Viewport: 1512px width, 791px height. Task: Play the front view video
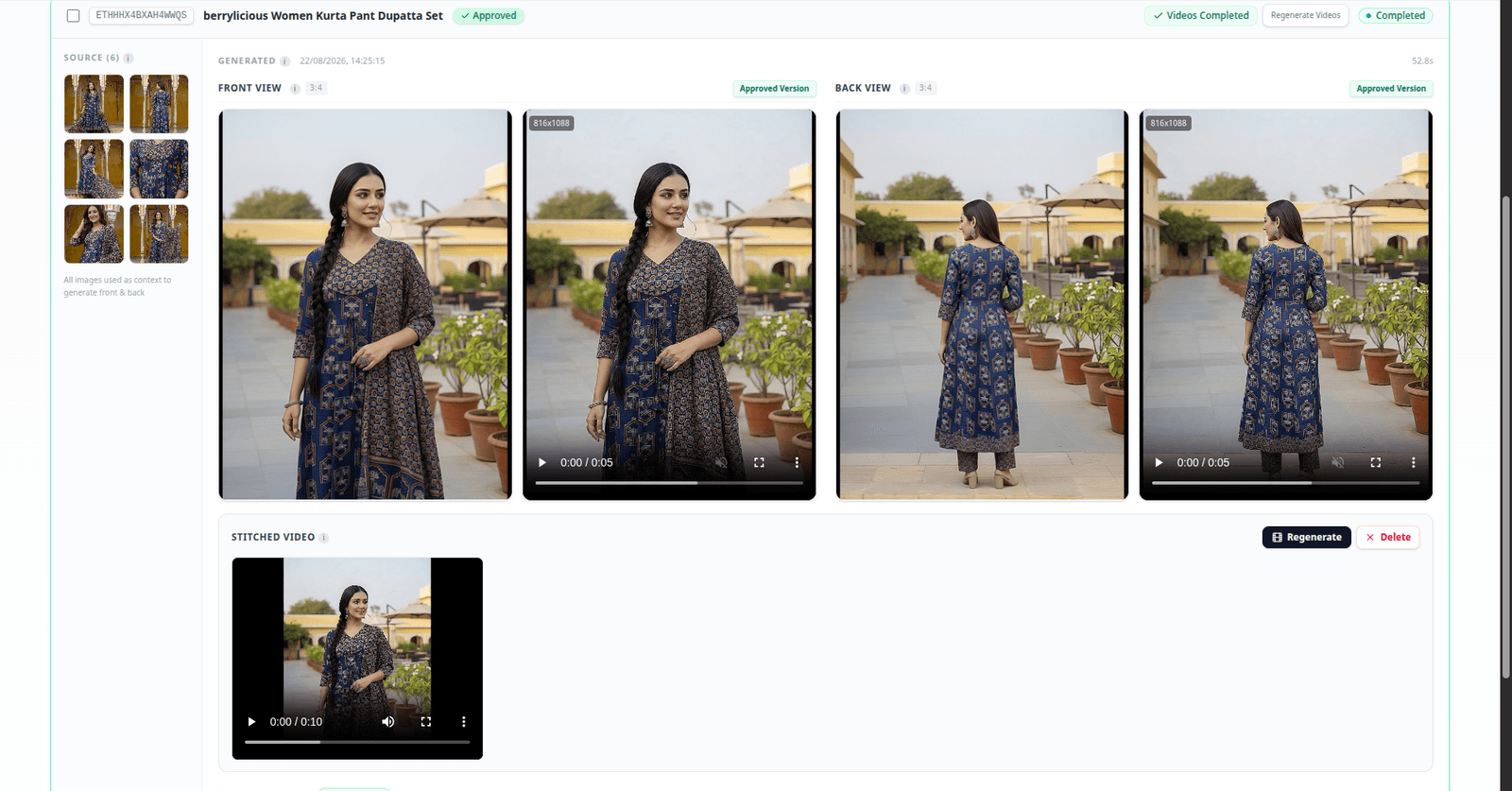(542, 463)
